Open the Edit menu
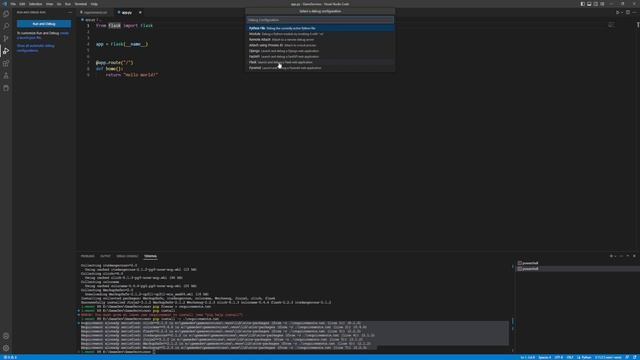Screen dimensions: 640x360 tap(22, 4)
